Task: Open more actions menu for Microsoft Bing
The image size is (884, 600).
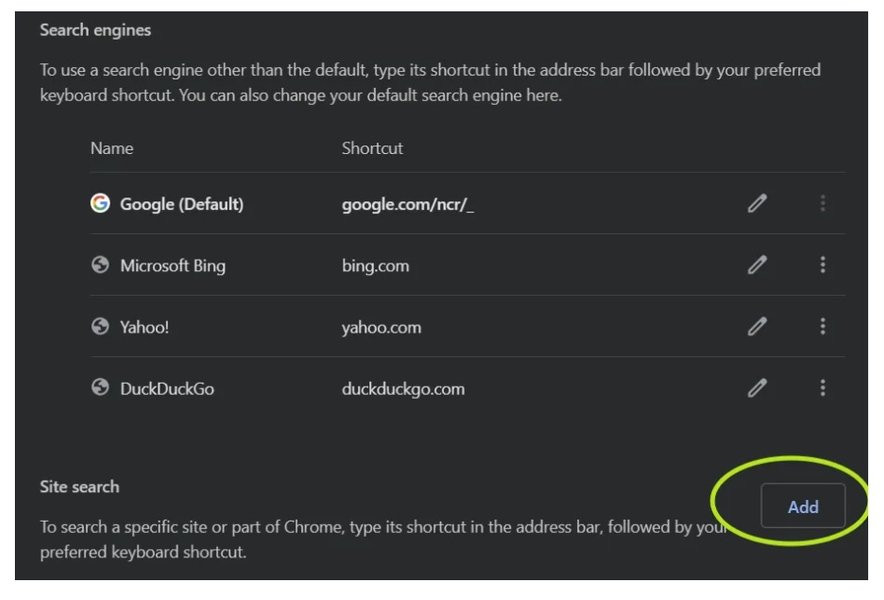Action: pos(822,265)
